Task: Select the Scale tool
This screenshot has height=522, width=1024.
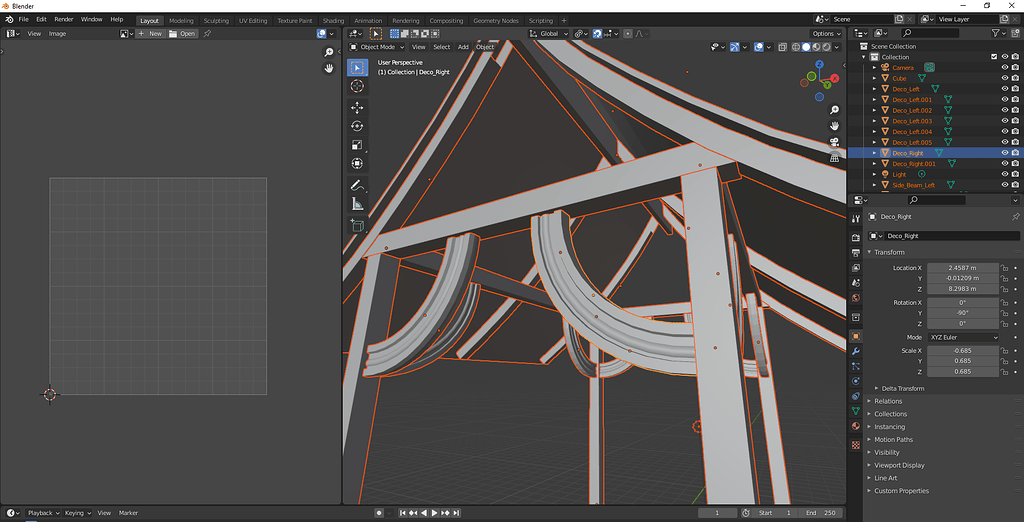Action: click(x=357, y=145)
